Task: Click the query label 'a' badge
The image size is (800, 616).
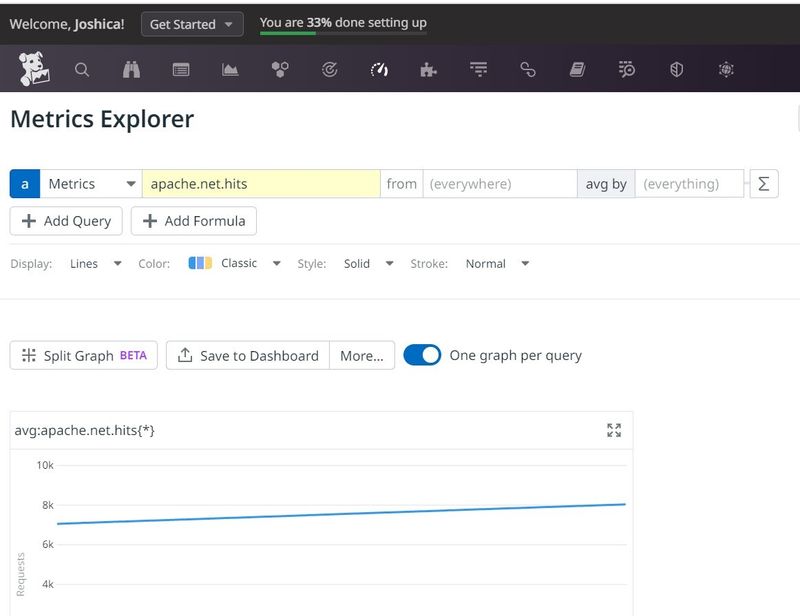Action: click(x=24, y=184)
